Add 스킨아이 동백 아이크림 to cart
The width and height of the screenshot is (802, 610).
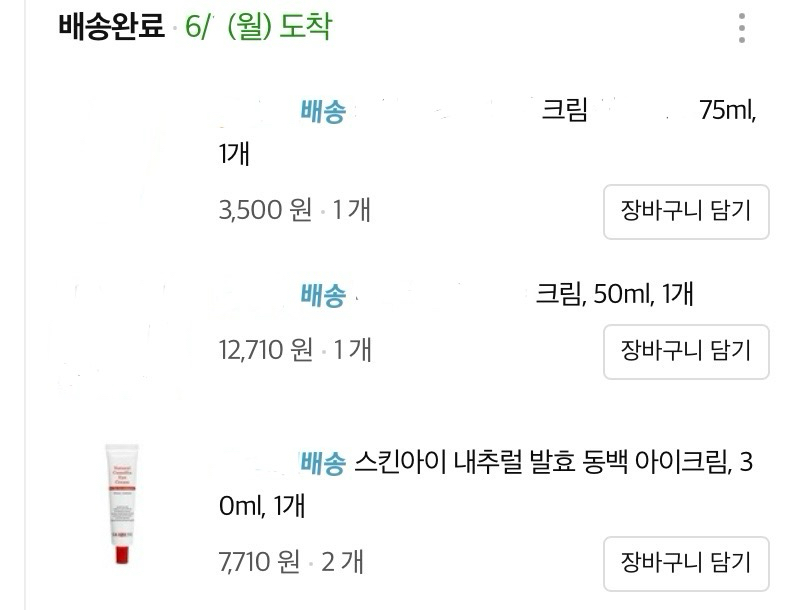tap(685, 563)
